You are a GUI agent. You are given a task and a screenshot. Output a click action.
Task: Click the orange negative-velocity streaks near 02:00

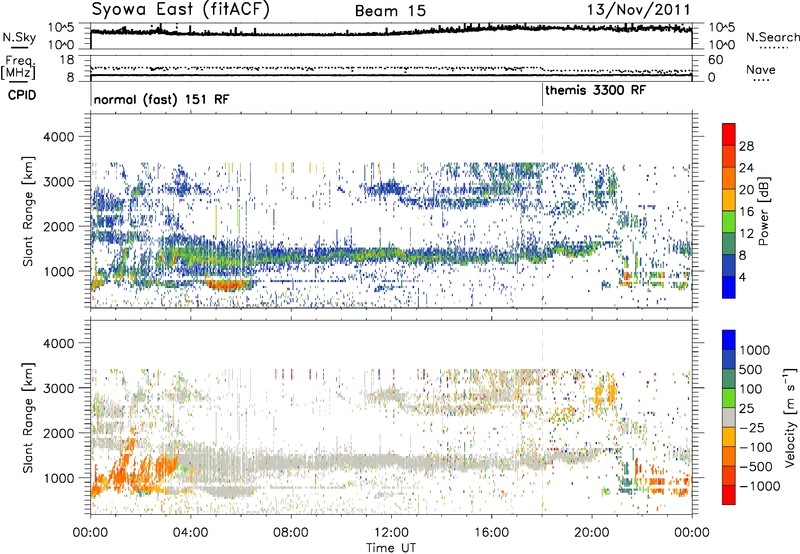(x=138, y=467)
